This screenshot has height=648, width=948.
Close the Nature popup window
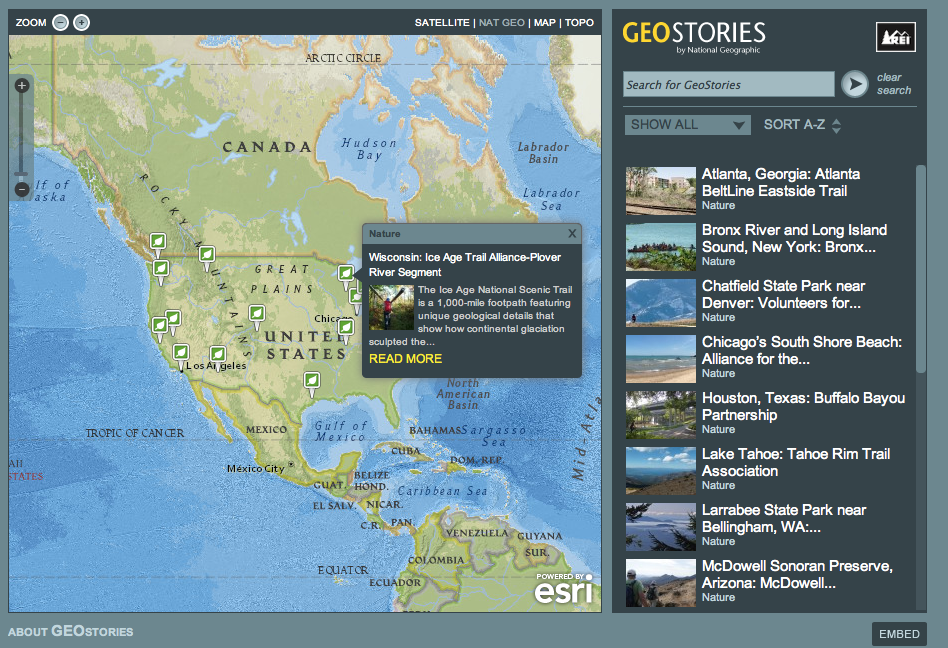(x=572, y=233)
